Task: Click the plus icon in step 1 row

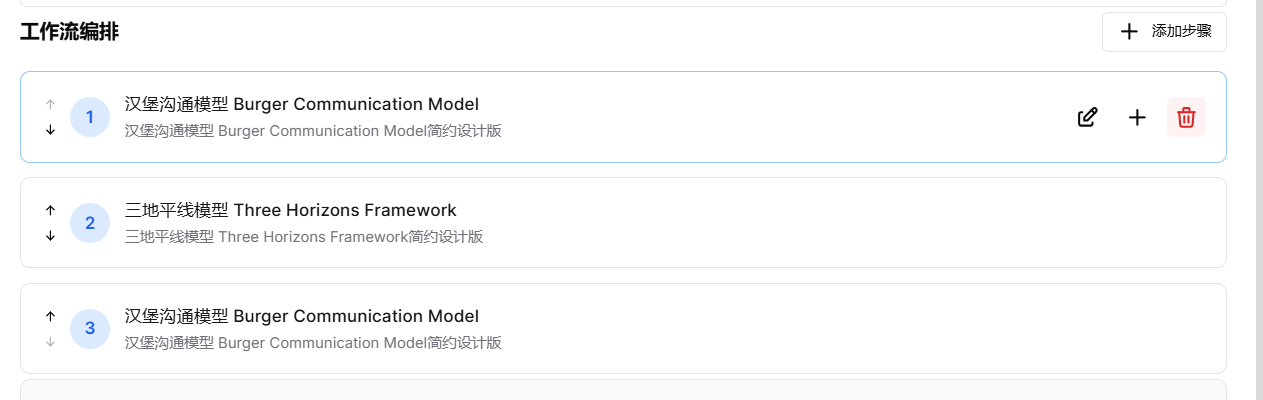Action: click(1137, 117)
